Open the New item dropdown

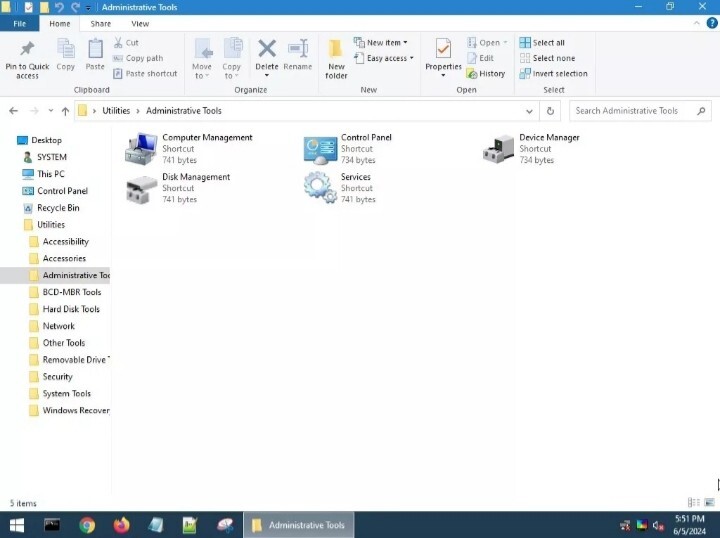point(405,43)
